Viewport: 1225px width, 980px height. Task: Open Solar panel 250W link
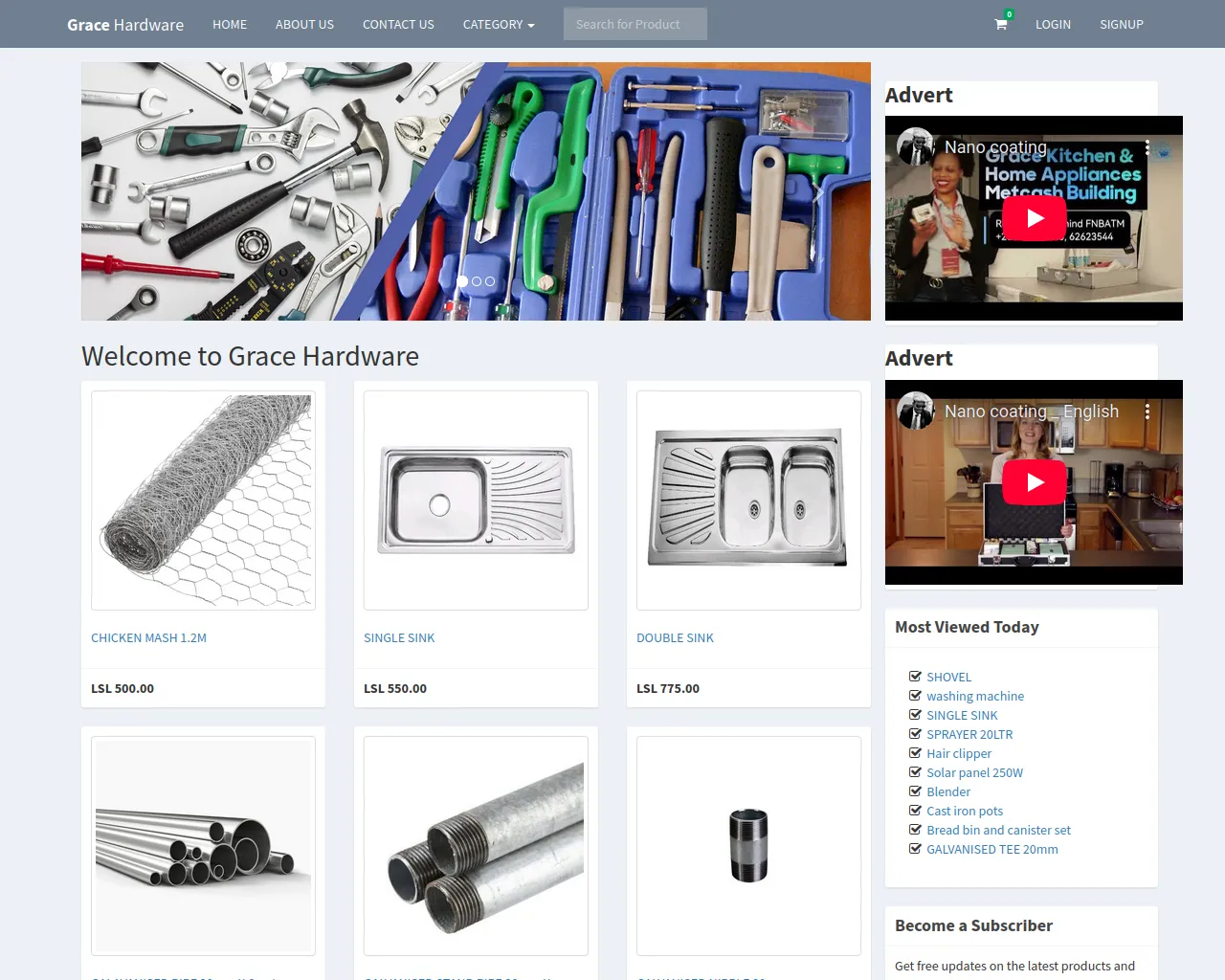coord(974,773)
